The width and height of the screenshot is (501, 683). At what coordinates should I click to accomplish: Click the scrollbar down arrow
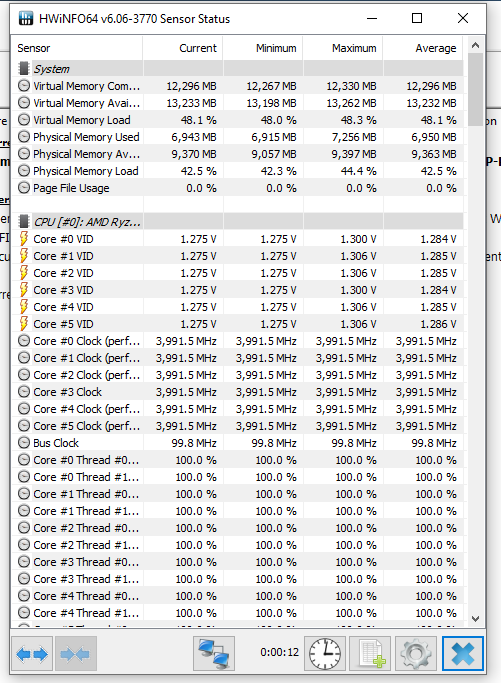tap(475, 619)
